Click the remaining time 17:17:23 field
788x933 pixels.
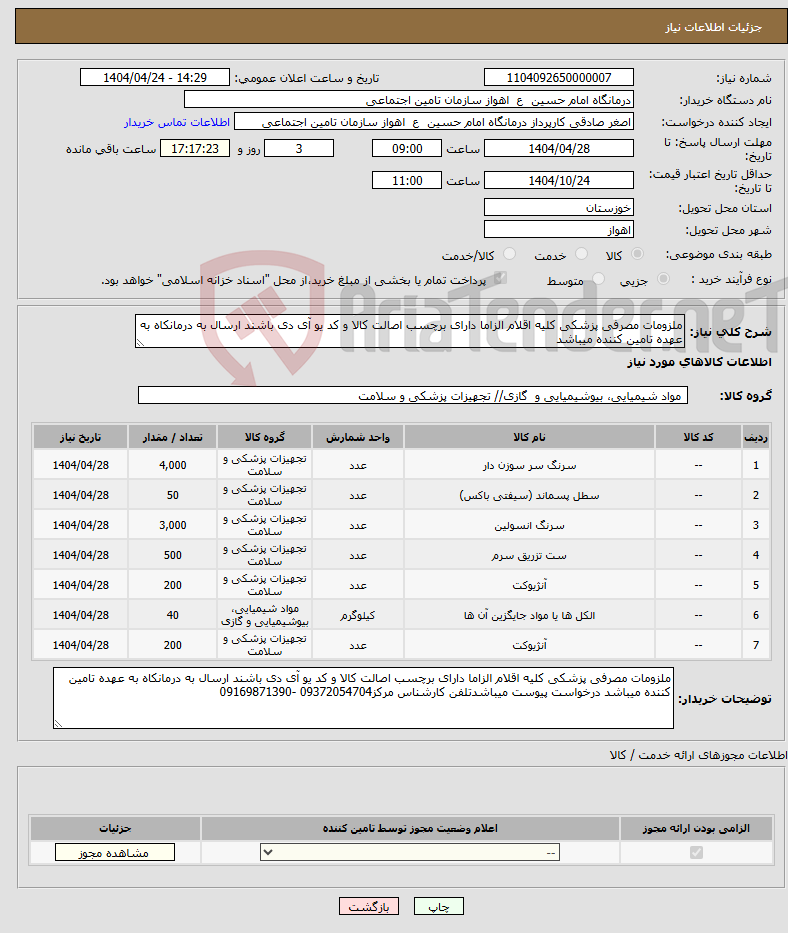[195, 149]
